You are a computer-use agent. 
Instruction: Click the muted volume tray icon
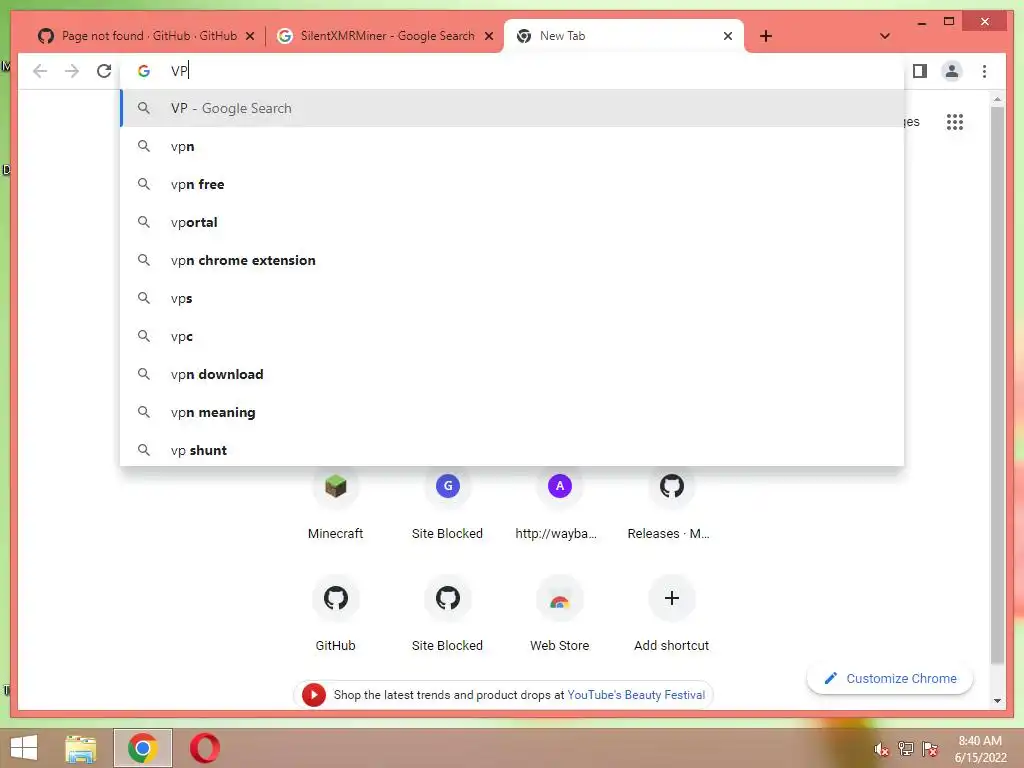pos(882,749)
